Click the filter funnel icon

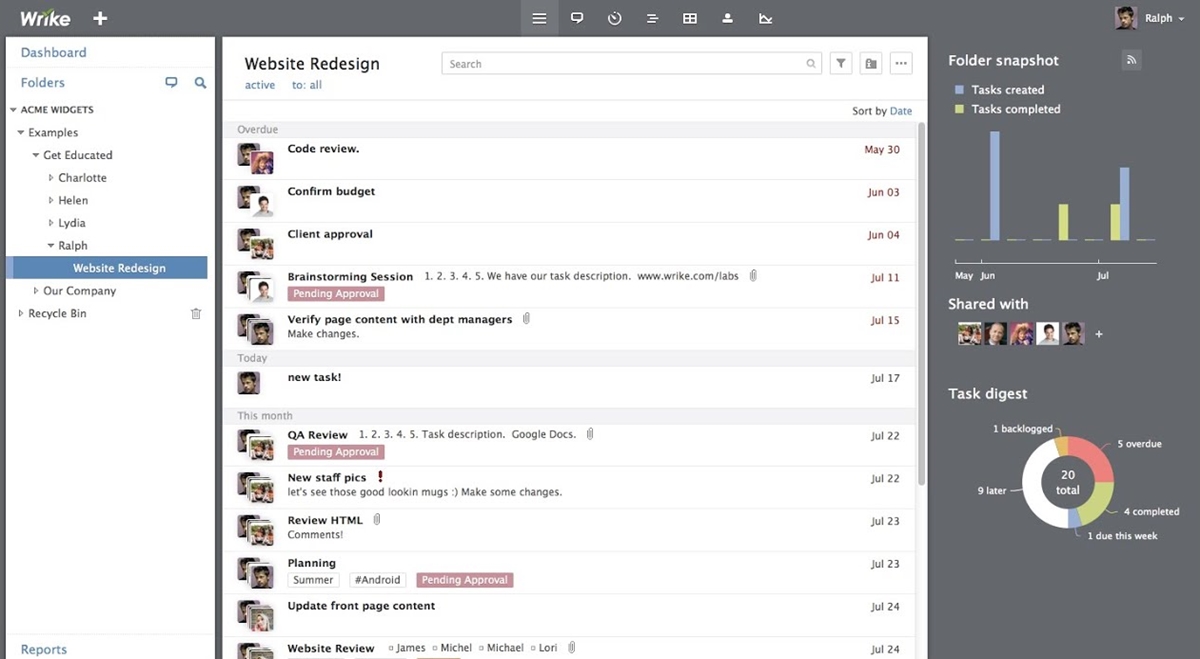[x=841, y=64]
